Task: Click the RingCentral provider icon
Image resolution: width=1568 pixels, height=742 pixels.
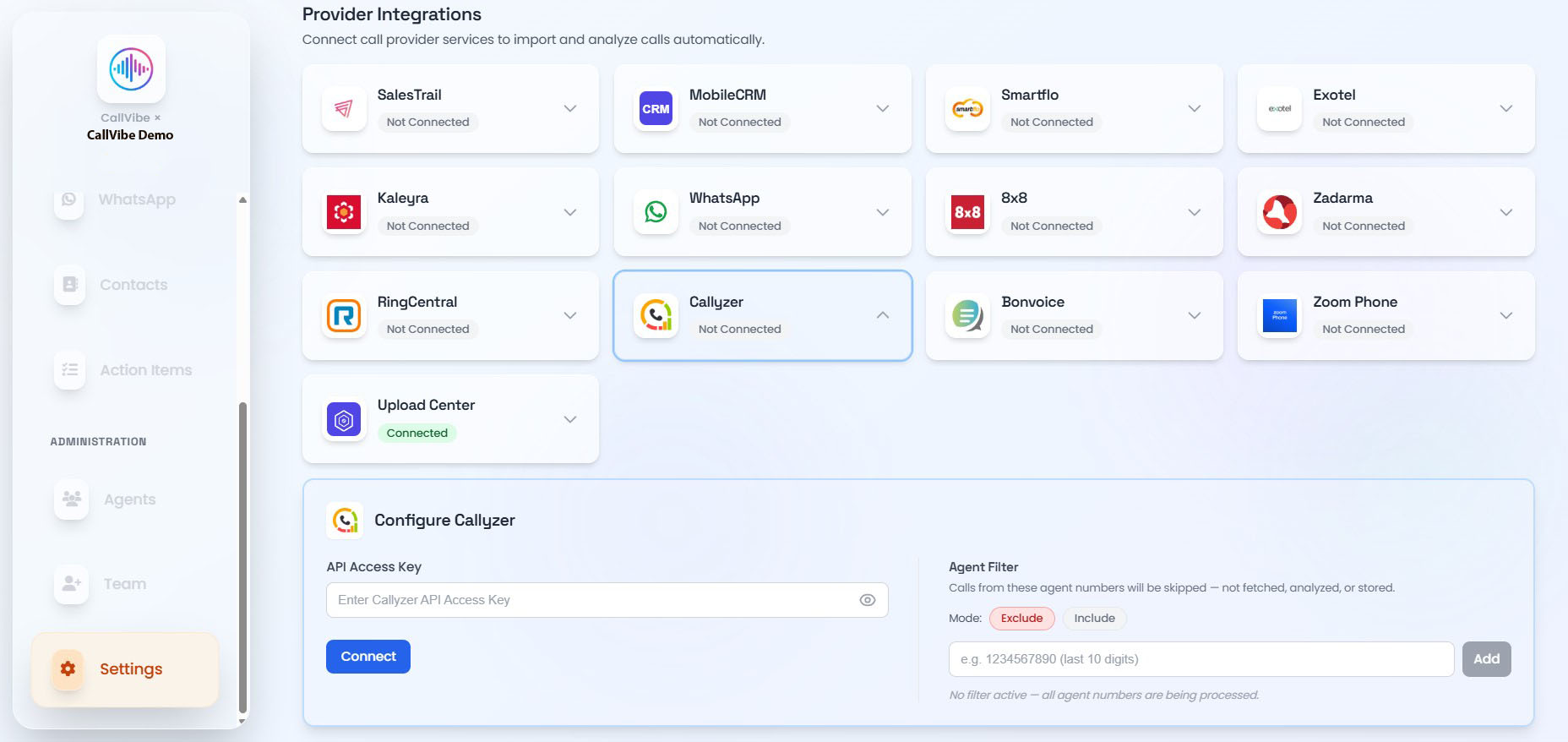Action: (344, 316)
